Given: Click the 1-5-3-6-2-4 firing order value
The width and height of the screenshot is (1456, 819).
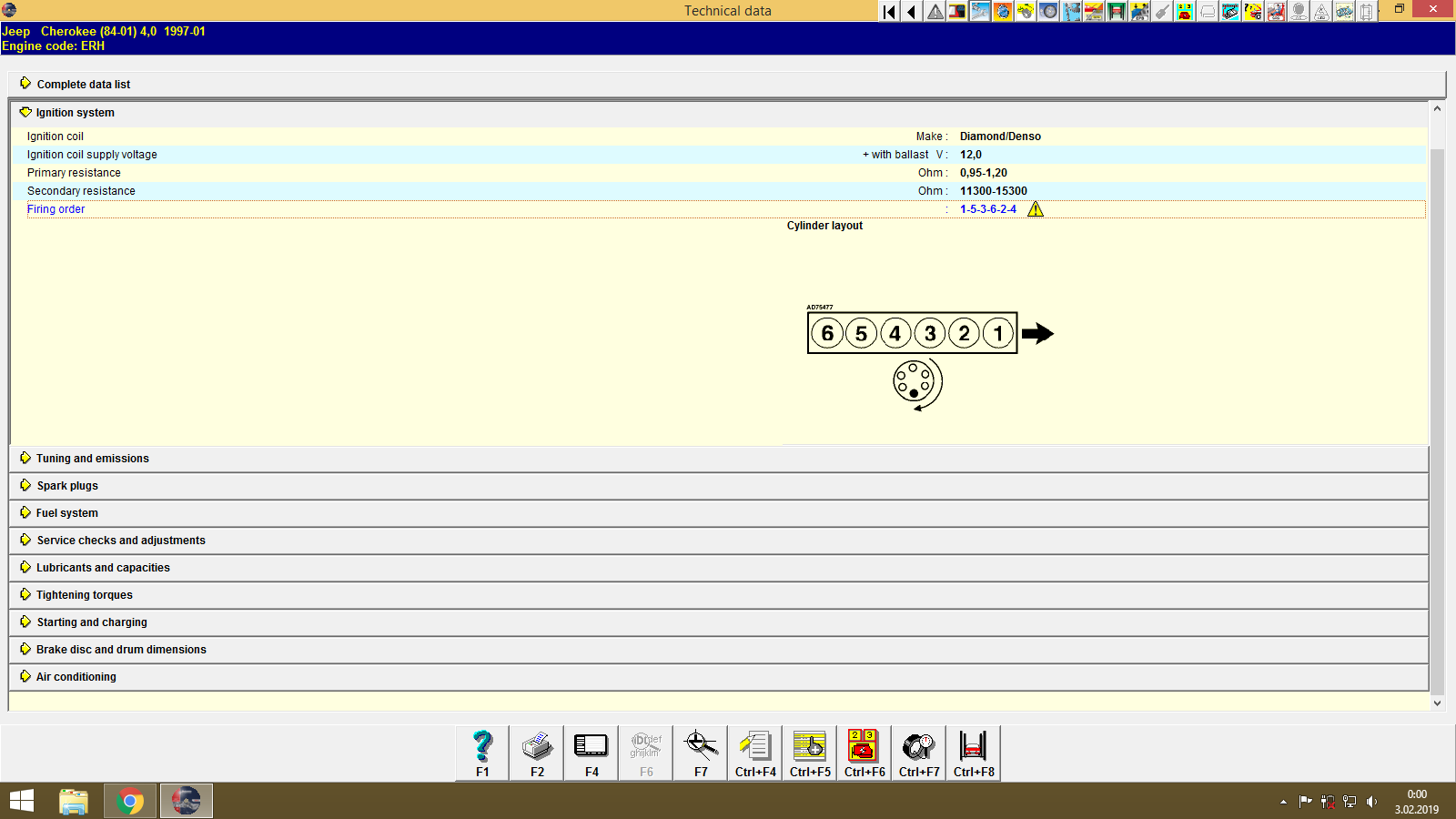Looking at the screenshot, I should pos(987,208).
